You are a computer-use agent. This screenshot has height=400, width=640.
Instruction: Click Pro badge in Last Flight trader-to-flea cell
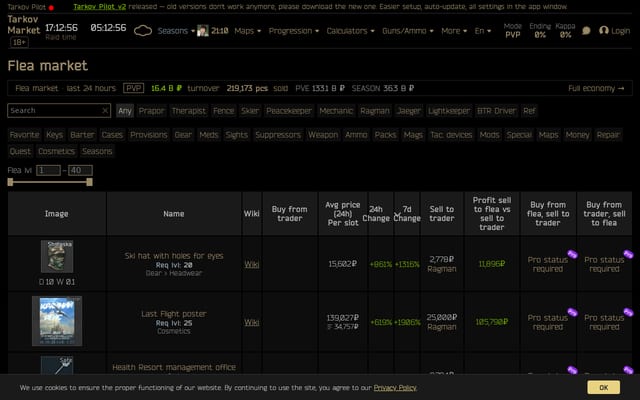pyautogui.click(x=628, y=312)
